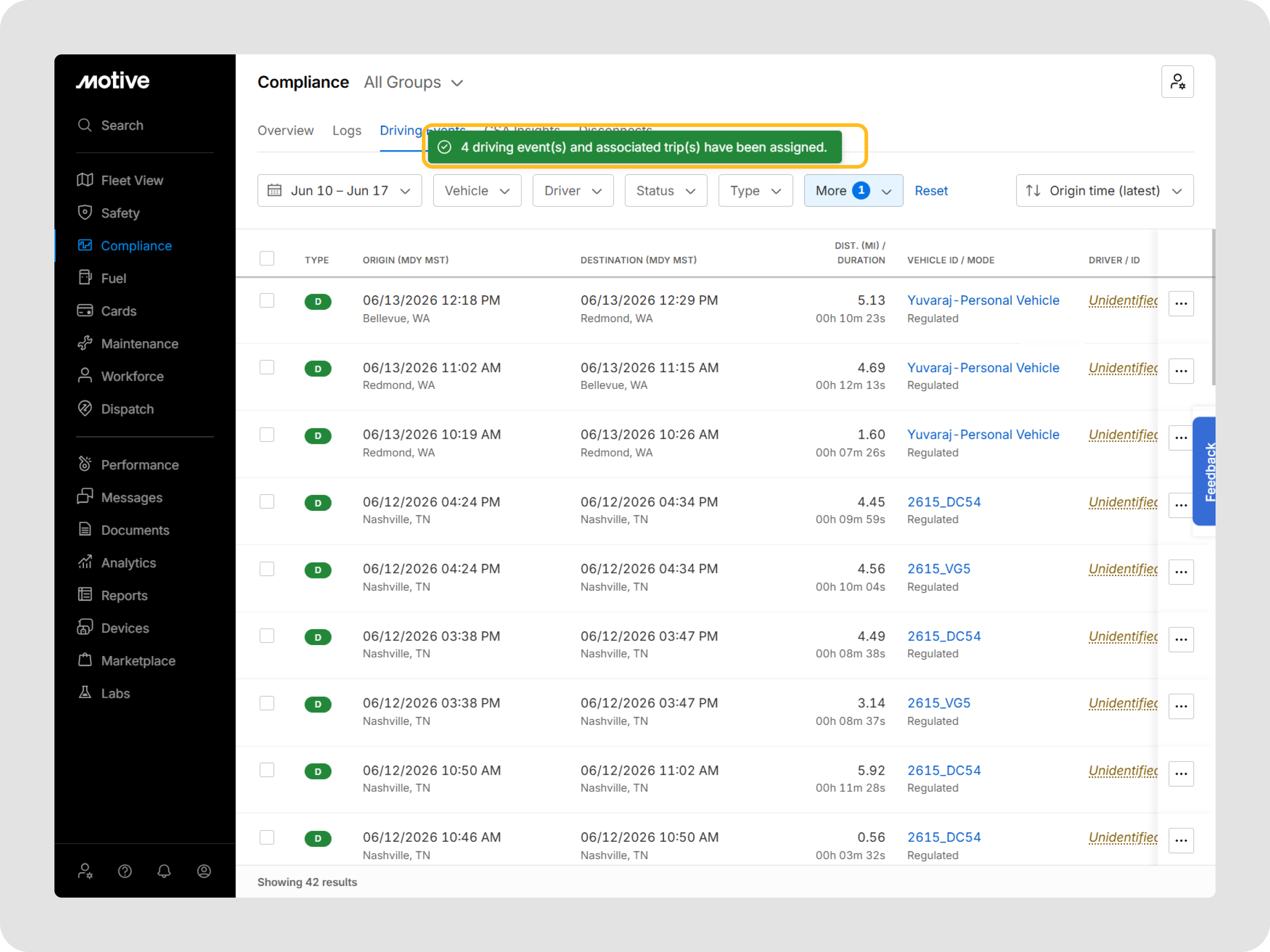Select the checkbox for 06/12/2026 10:50 AM trip
This screenshot has height=952, width=1270.
(x=267, y=770)
